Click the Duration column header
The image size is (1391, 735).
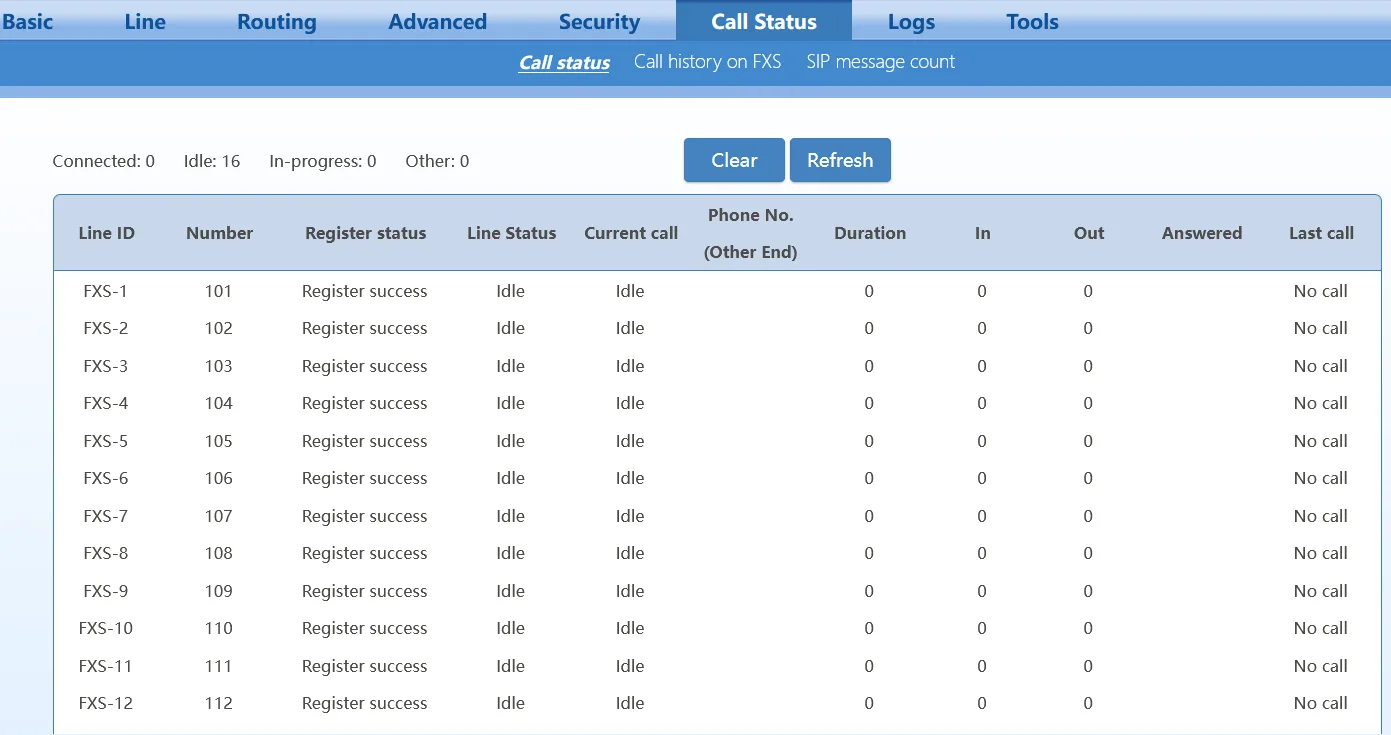(870, 233)
